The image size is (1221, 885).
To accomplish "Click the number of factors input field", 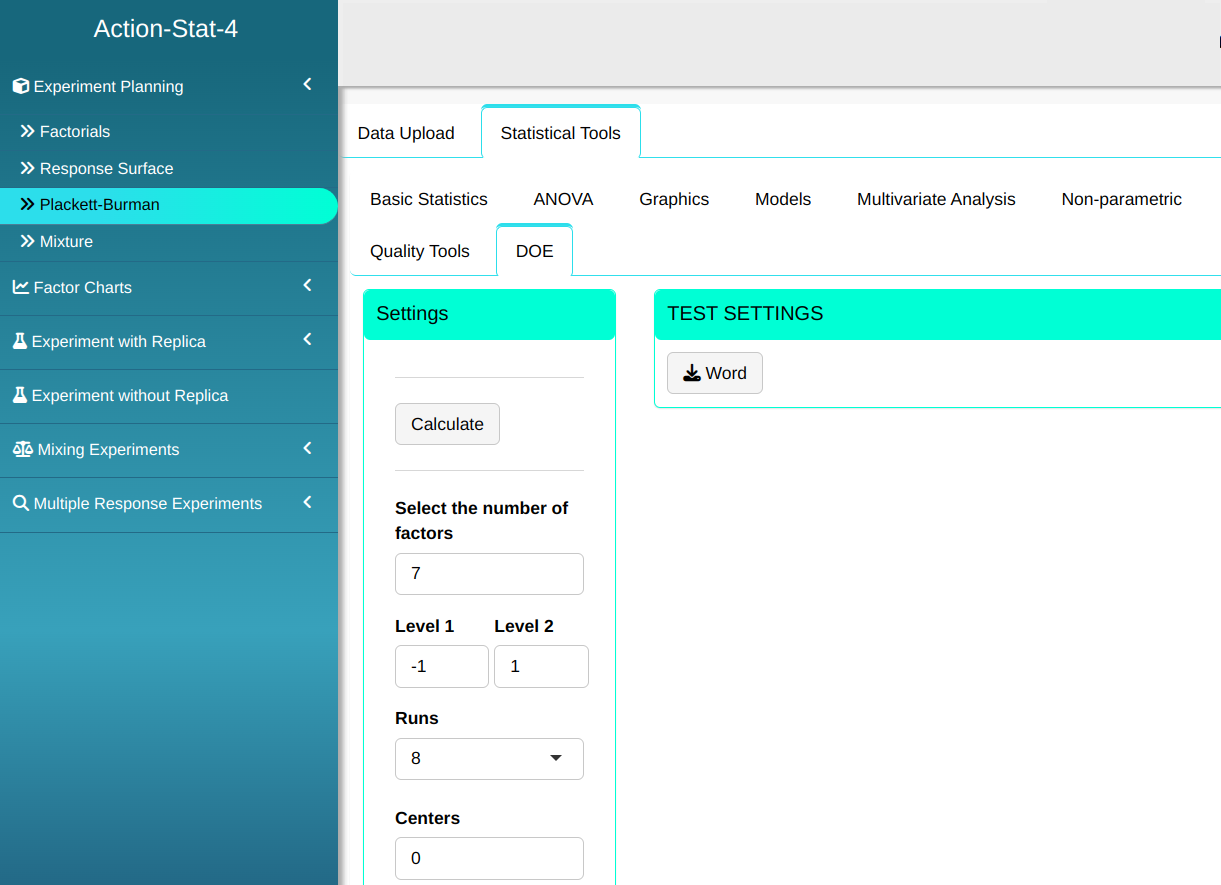I will point(489,574).
